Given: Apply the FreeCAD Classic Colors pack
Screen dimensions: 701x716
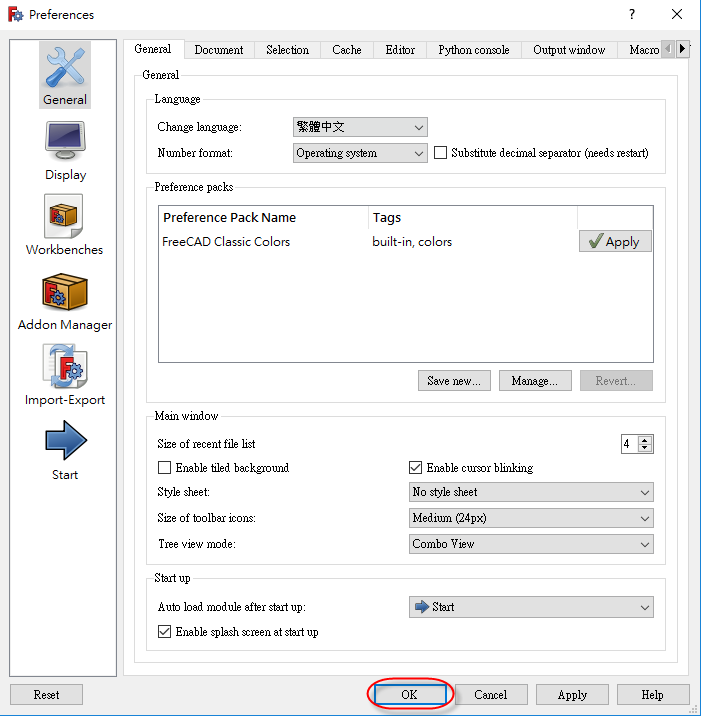Looking at the screenshot, I should [614, 242].
